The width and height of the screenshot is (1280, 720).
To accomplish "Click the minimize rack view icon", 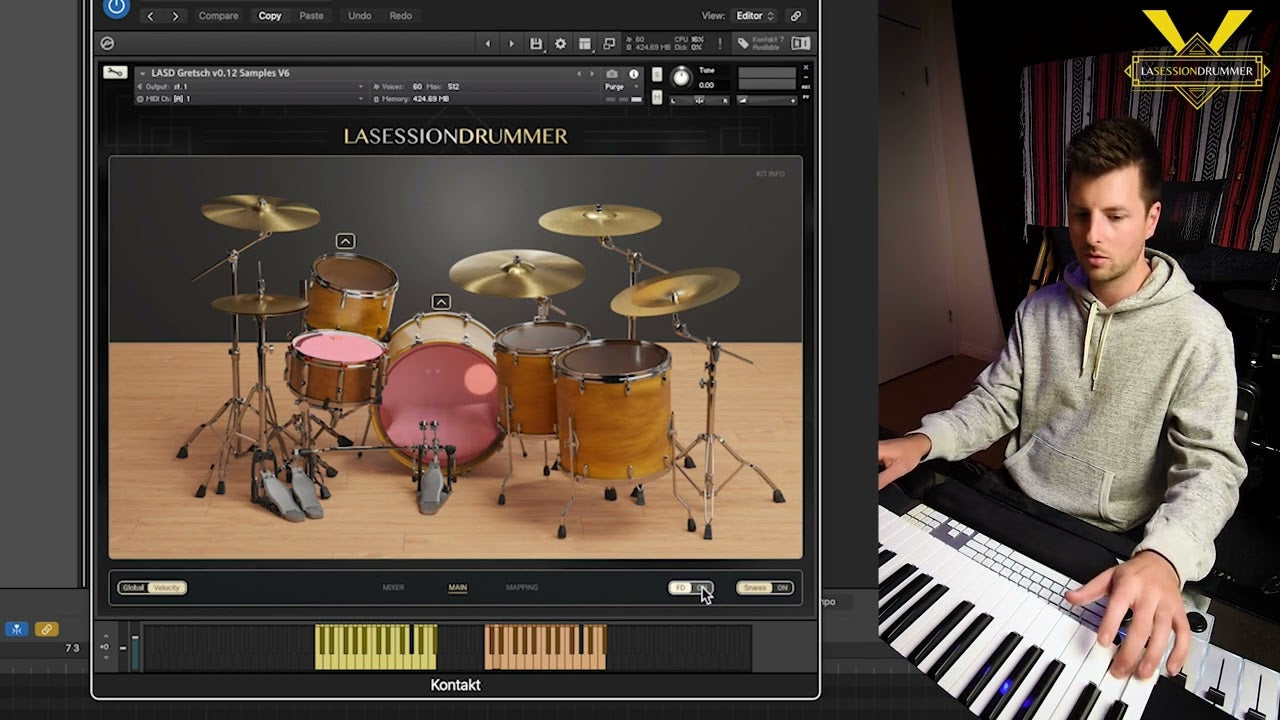I will coord(607,44).
